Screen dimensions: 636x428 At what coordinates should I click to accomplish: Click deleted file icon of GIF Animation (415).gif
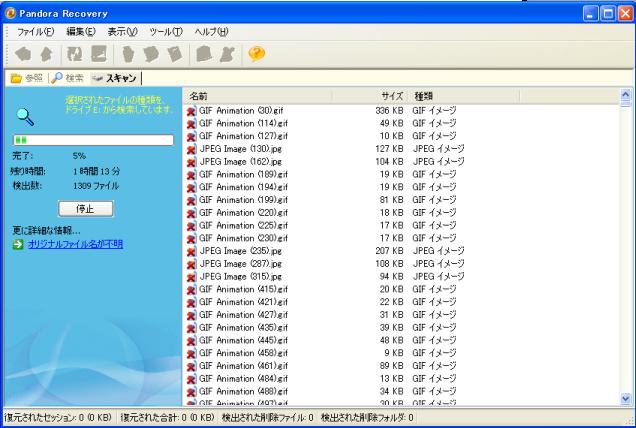(191, 290)
